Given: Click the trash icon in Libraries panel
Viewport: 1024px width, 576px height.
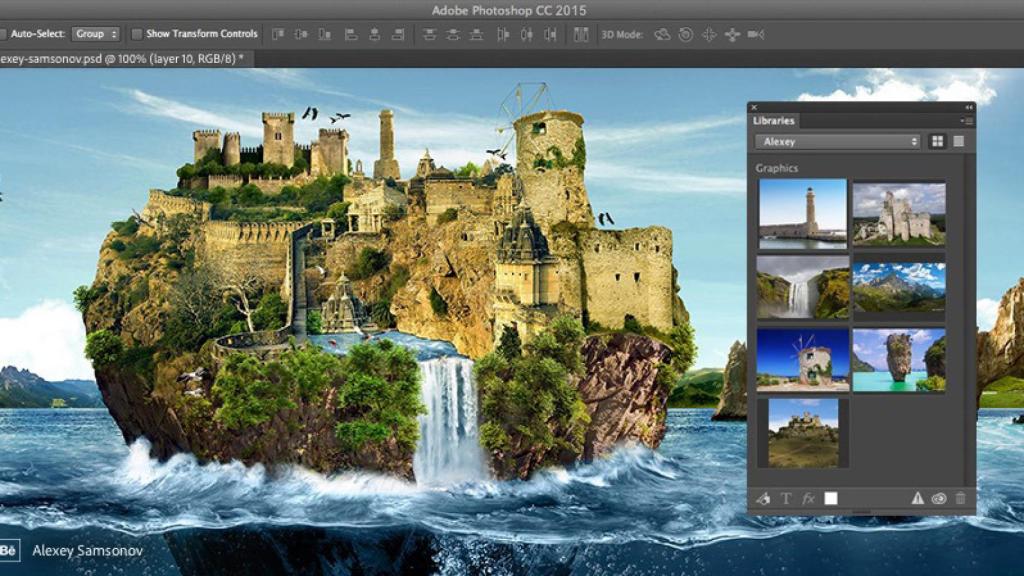Looking at the screenshot, I should tap(961, 498).
